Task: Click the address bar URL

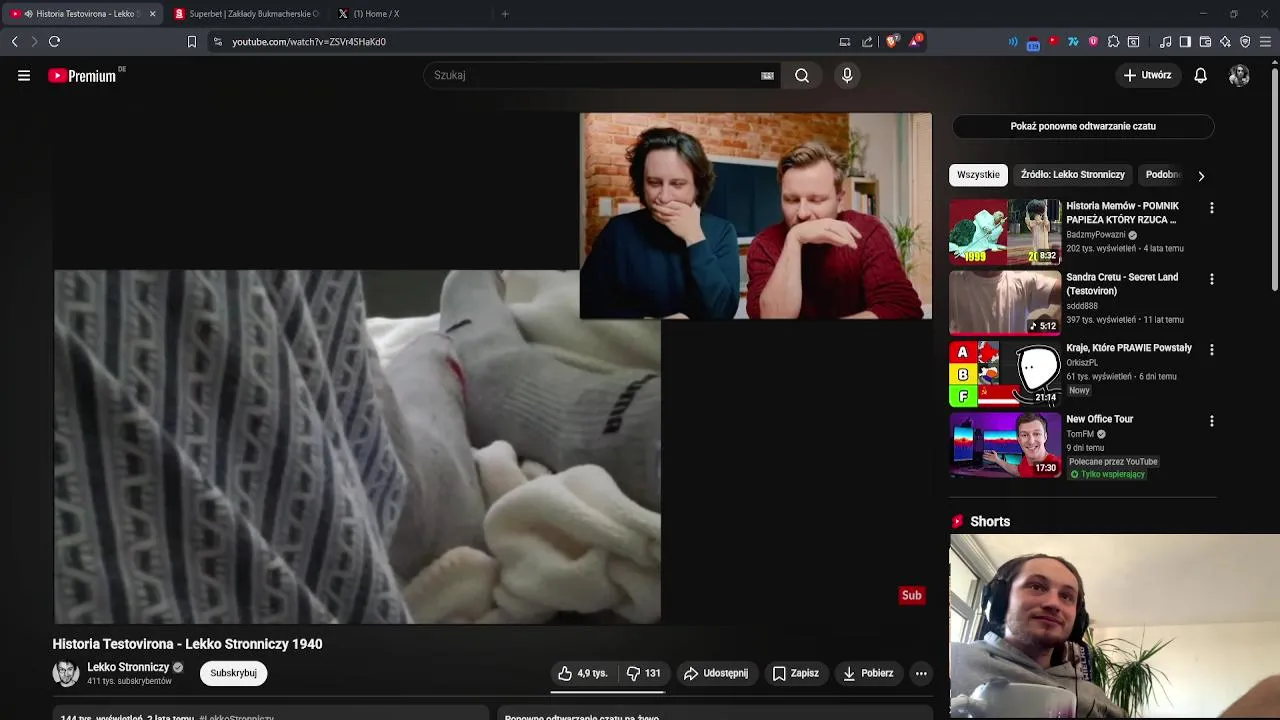Action: coord(309,42)
